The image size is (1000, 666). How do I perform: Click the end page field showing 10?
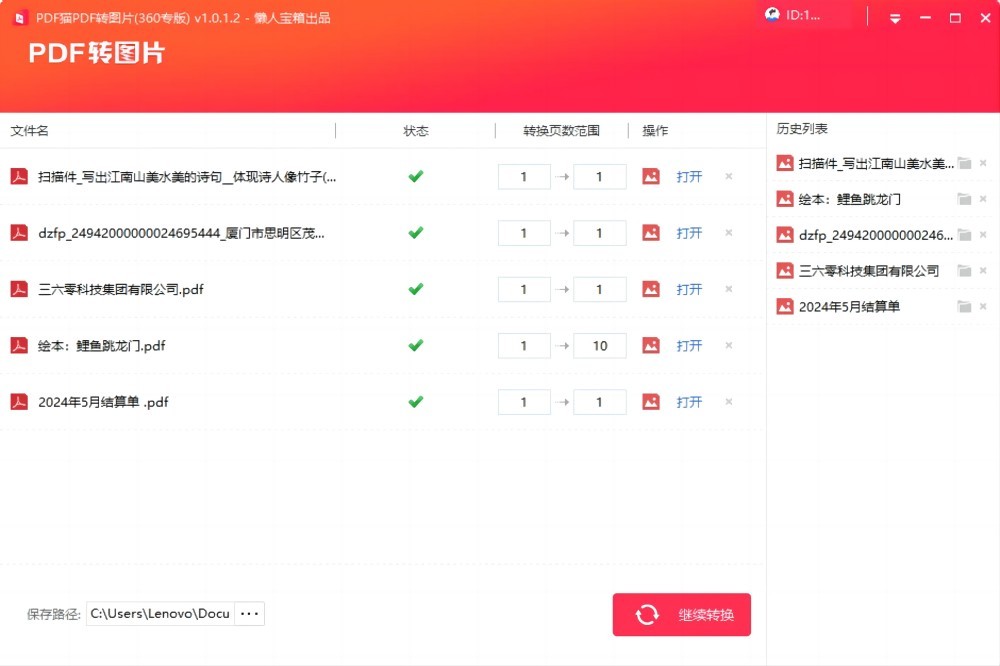pyautogui.click(x=600, y=346)
